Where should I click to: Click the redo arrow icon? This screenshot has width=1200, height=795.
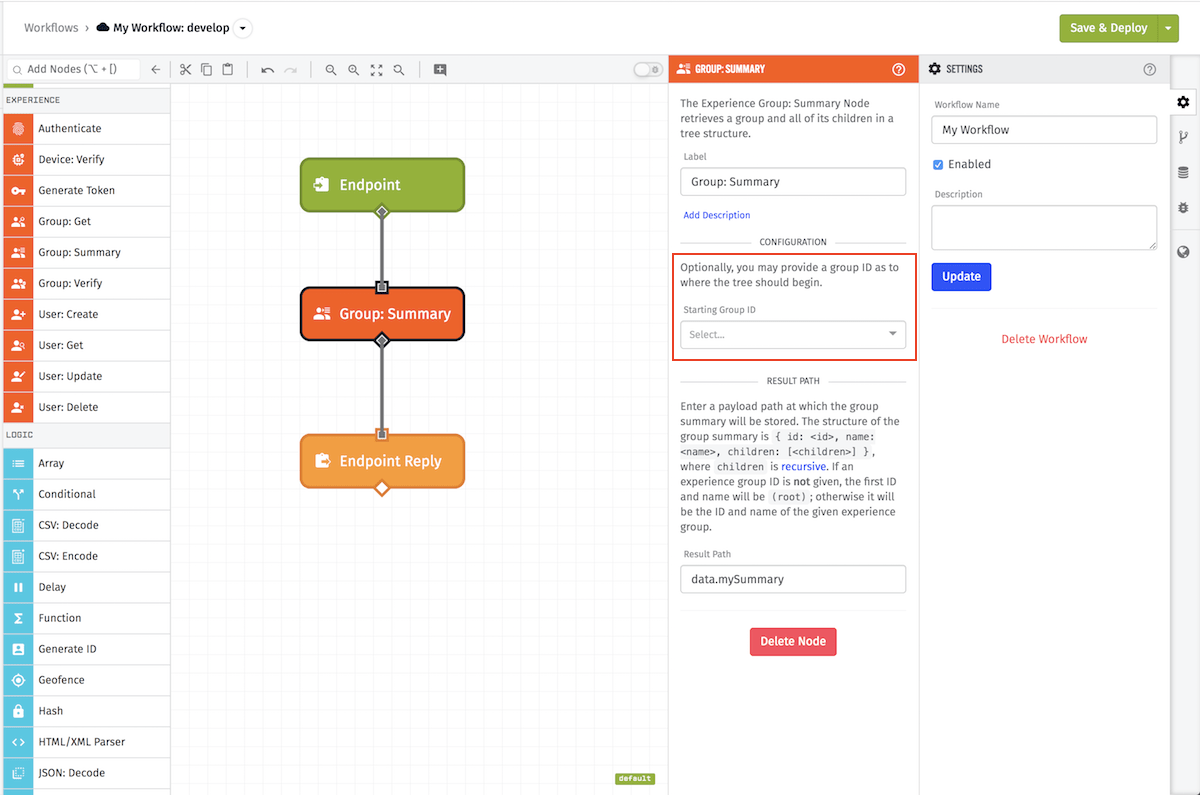click(x=290, y=70)
